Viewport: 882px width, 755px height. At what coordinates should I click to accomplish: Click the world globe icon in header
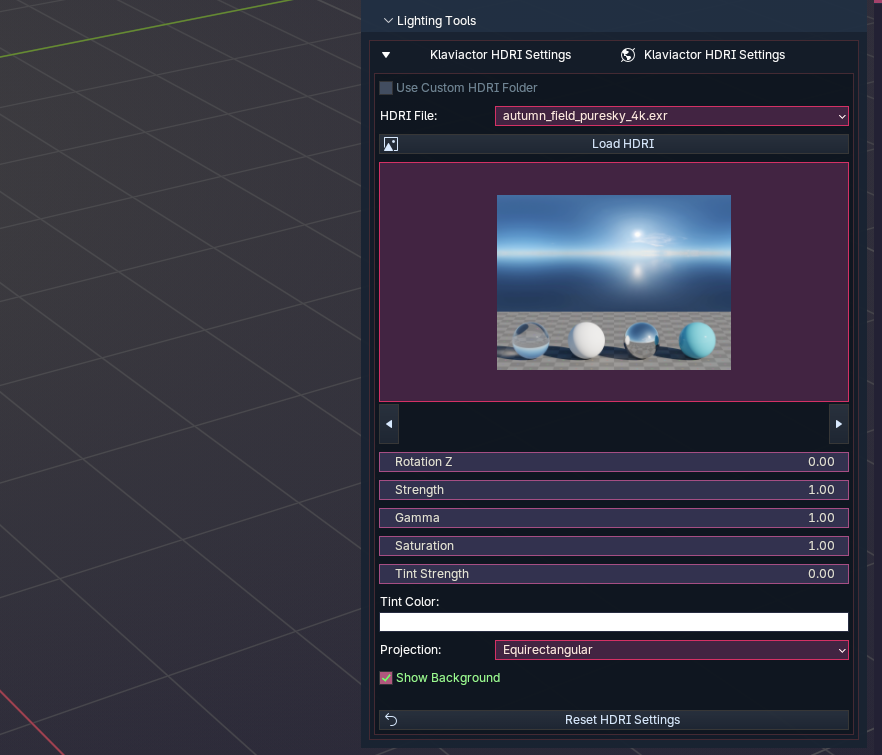coord(628,55)
